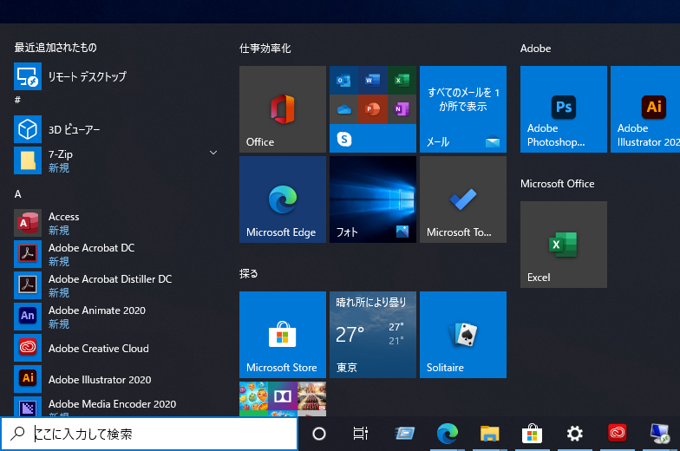Screen dimensions: 680x451
Task: Expand the 7-Zip folder chevron
Action: point(213,153)
